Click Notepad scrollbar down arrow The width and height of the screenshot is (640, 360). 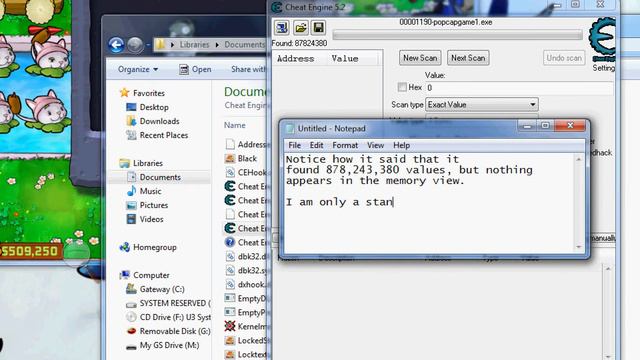click(x=579, y=247)
